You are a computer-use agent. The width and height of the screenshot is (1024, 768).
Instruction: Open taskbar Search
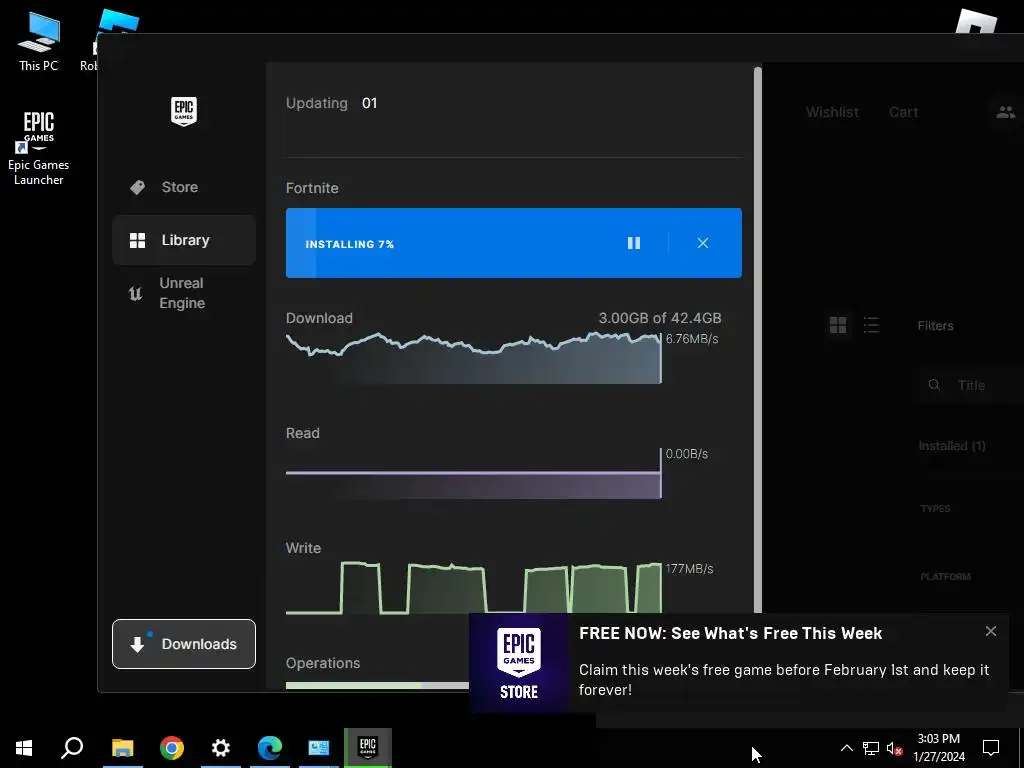click(72, 748)
